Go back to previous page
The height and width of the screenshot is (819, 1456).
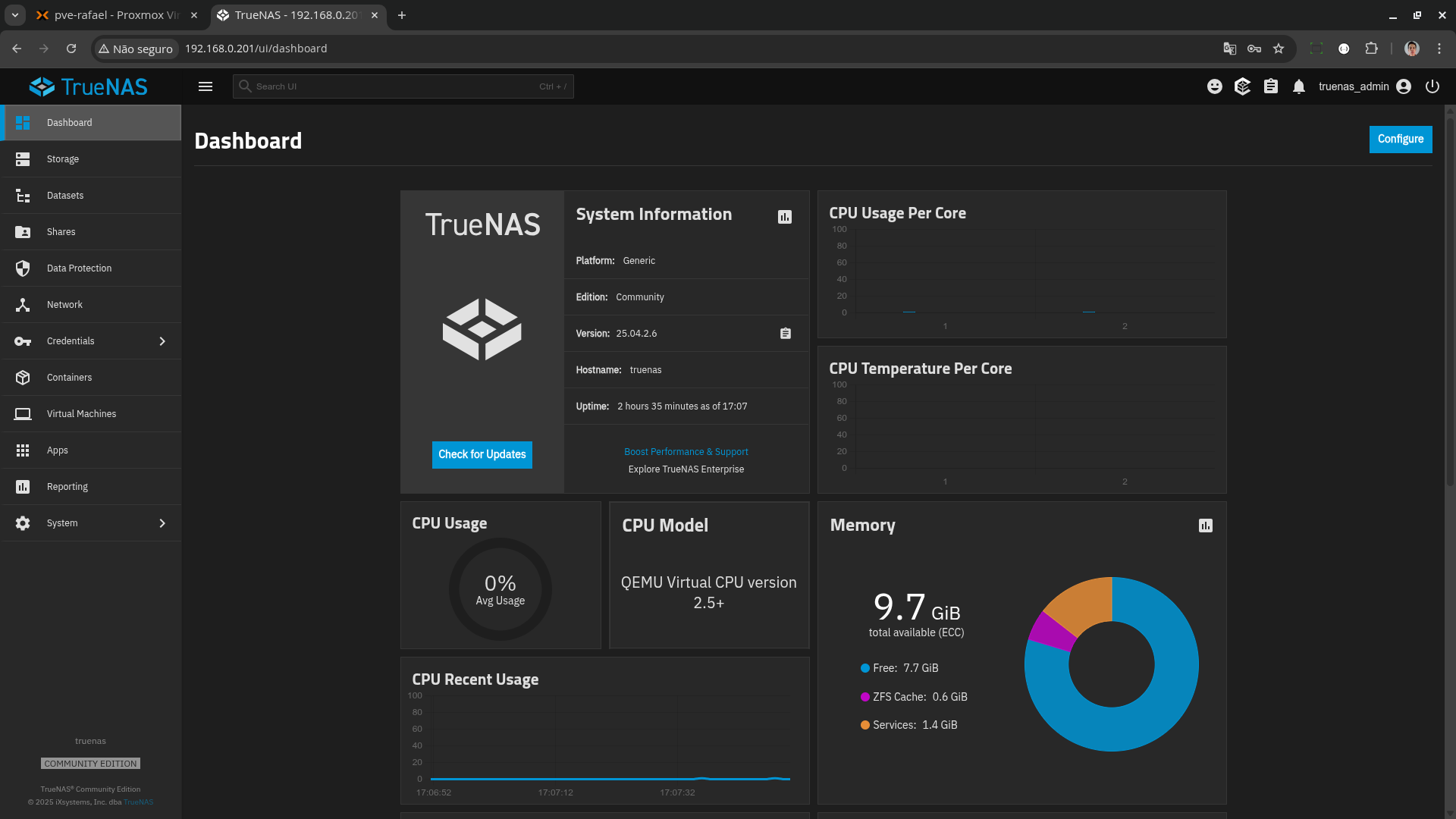pyautogui.click(x=17, y=49)
